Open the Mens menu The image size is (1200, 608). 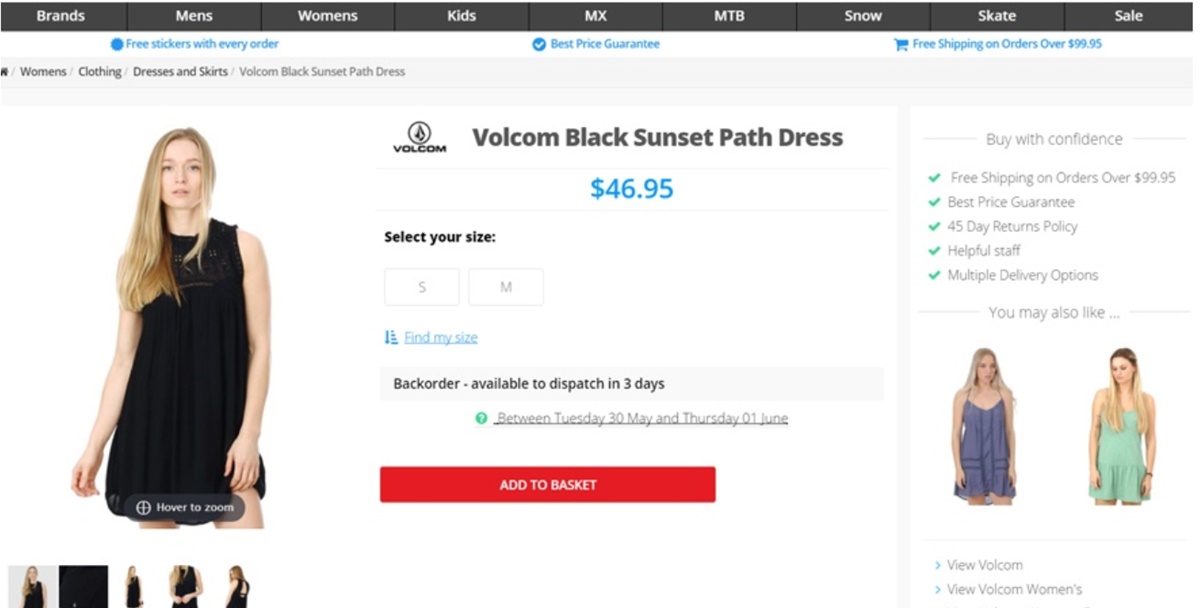pyautogui.click(x=194, y=16)
